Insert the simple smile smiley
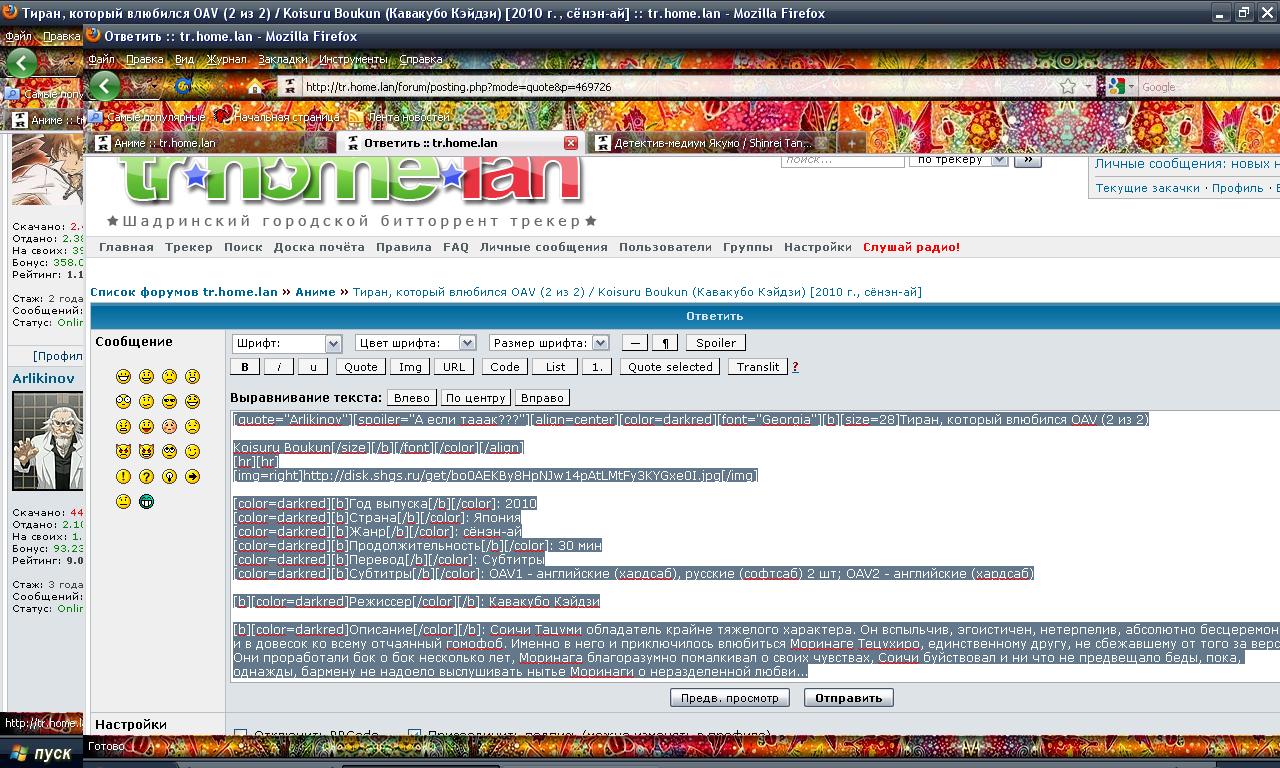 (146, 377)
